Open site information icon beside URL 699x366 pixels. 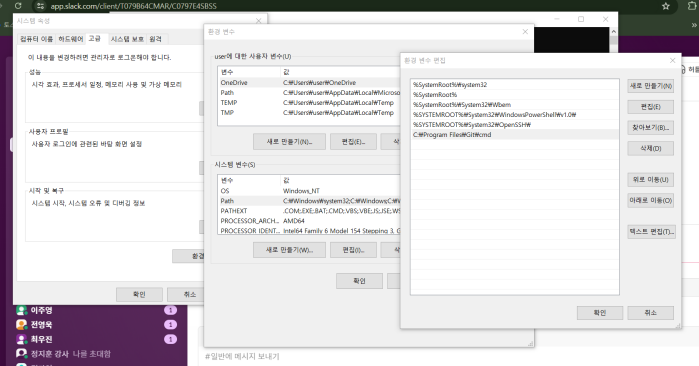pos(40,6)
